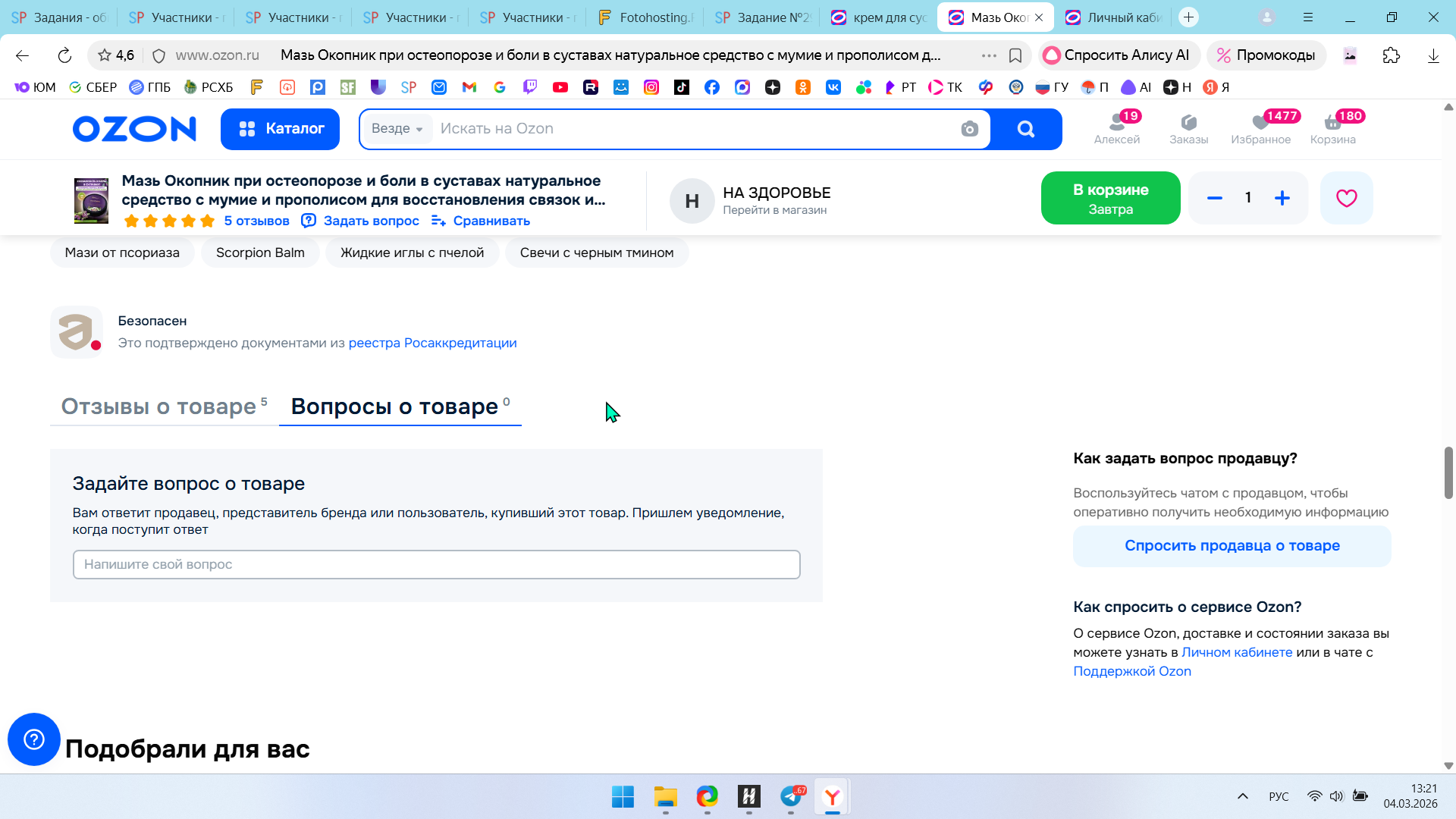Click Спросить продавца о товаре button

[x=1232, y=546]
